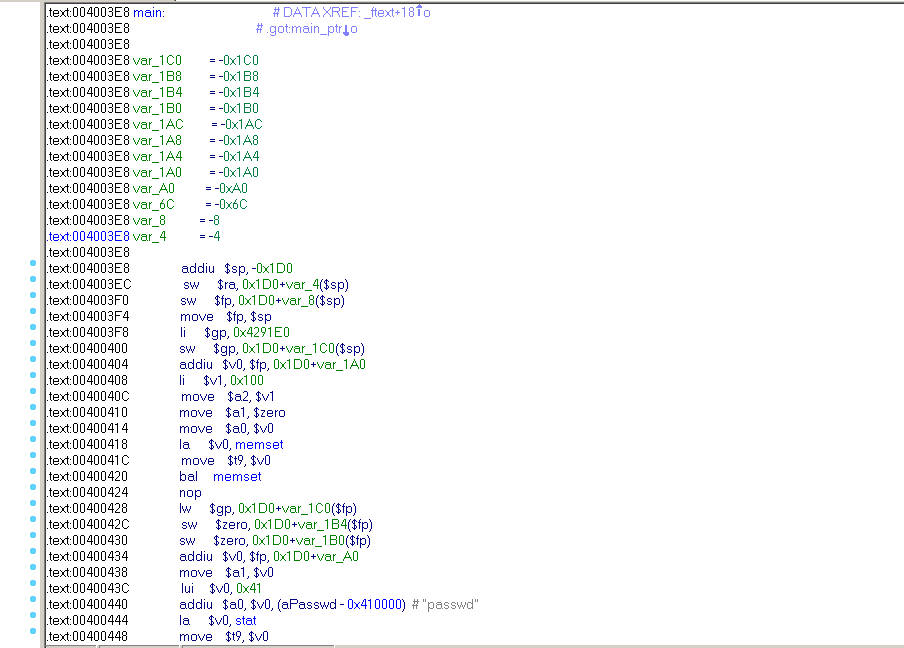Select the 0x4291E0 immediate value
The height and width of the screenshot is (648, 904).
262,332
